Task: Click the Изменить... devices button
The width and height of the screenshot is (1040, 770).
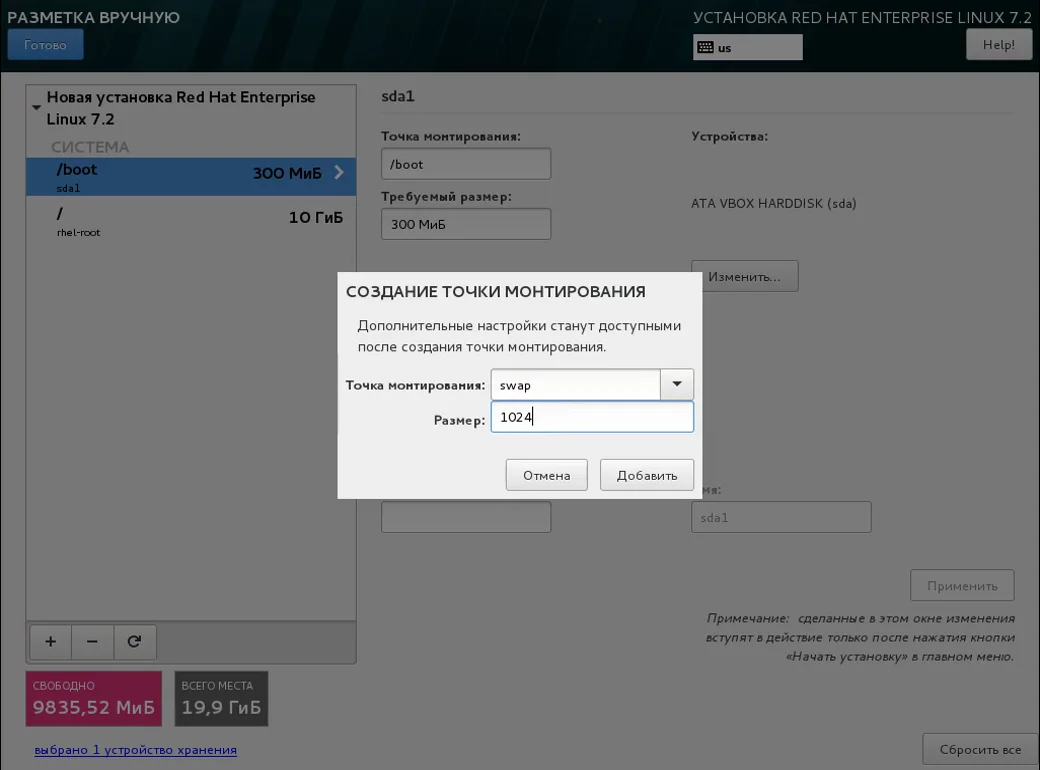Action: (x=744, y=277)
